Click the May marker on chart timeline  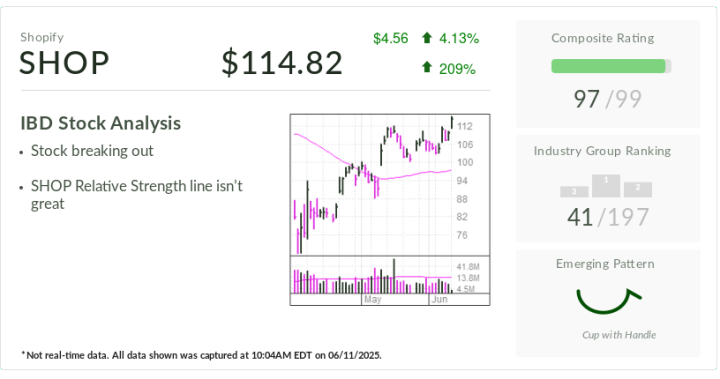(372, 300)
